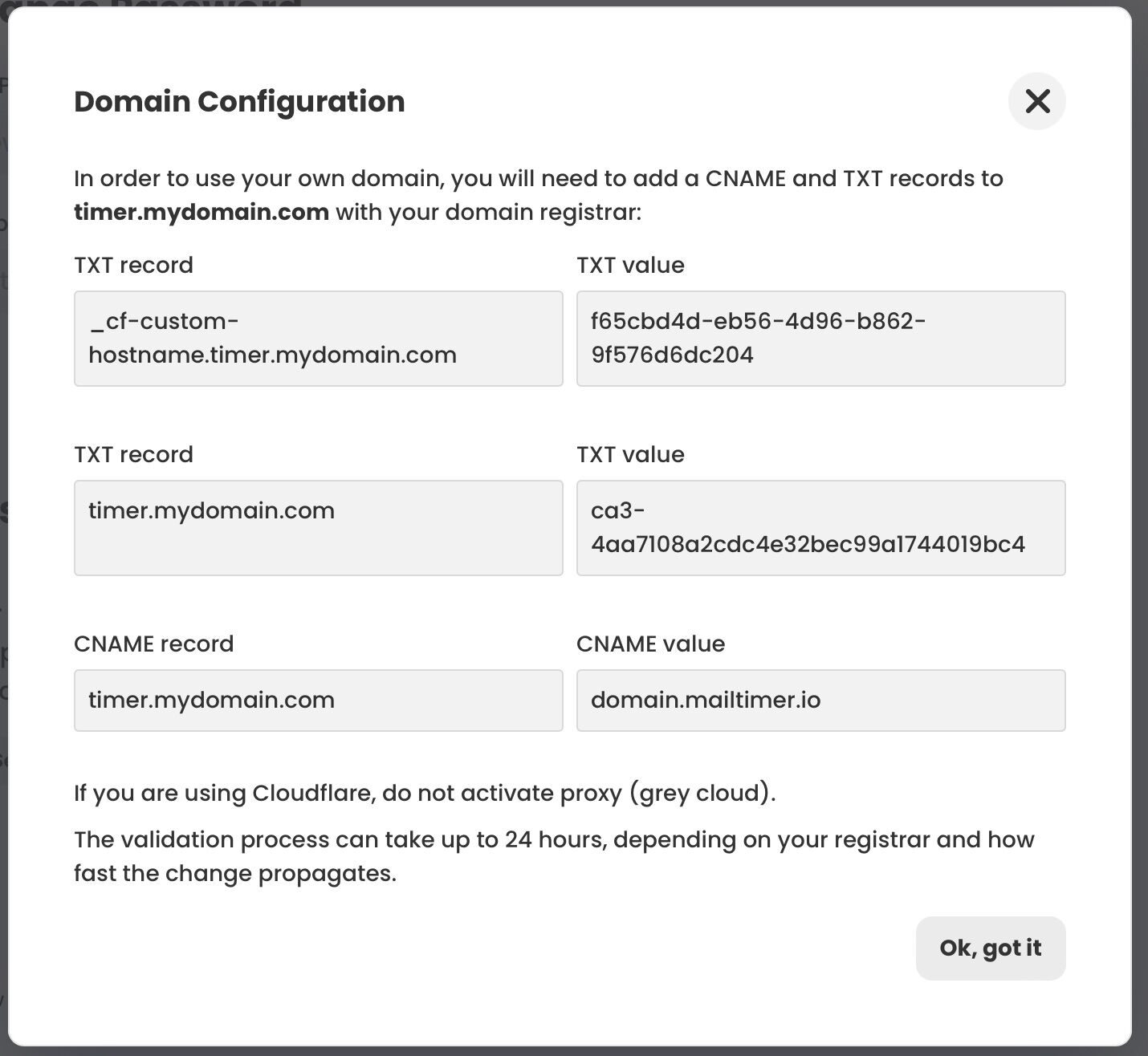The image size is (1148, 1056).
Task: Select the timer.mydomain.com CNAME record field
Action: [x=318, y=700]
